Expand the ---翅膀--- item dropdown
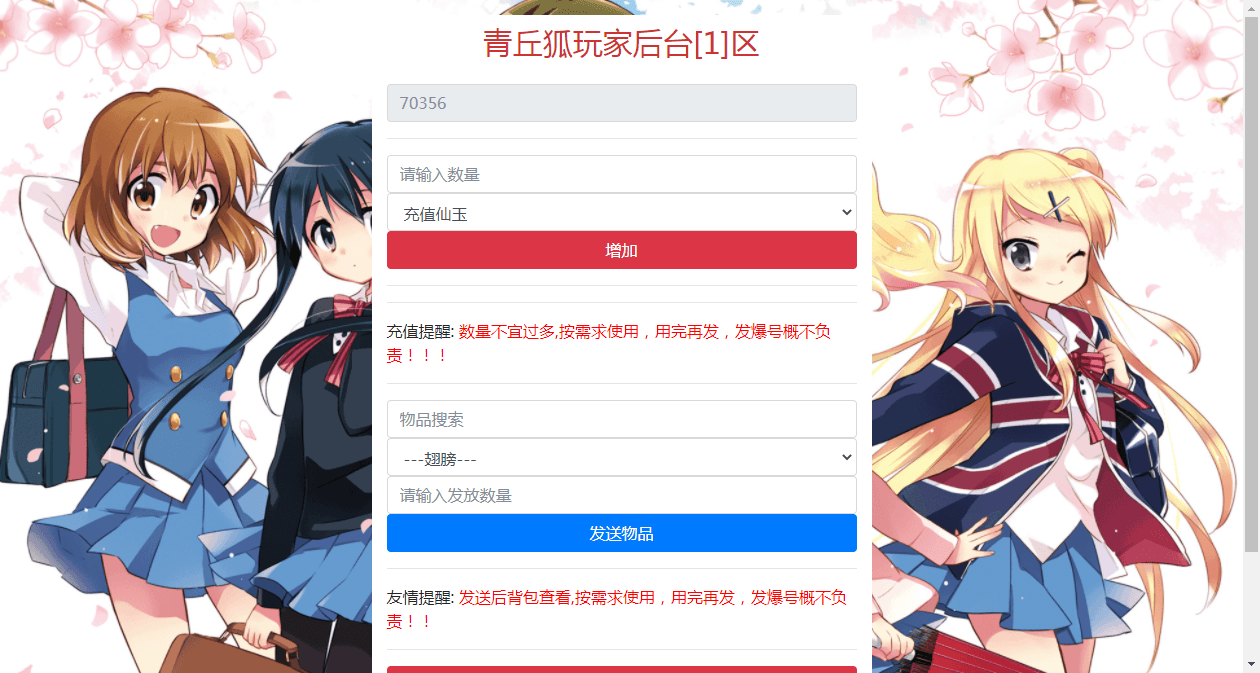The width and height of the screenshot is (1260, 673). [x=621, y=457]
